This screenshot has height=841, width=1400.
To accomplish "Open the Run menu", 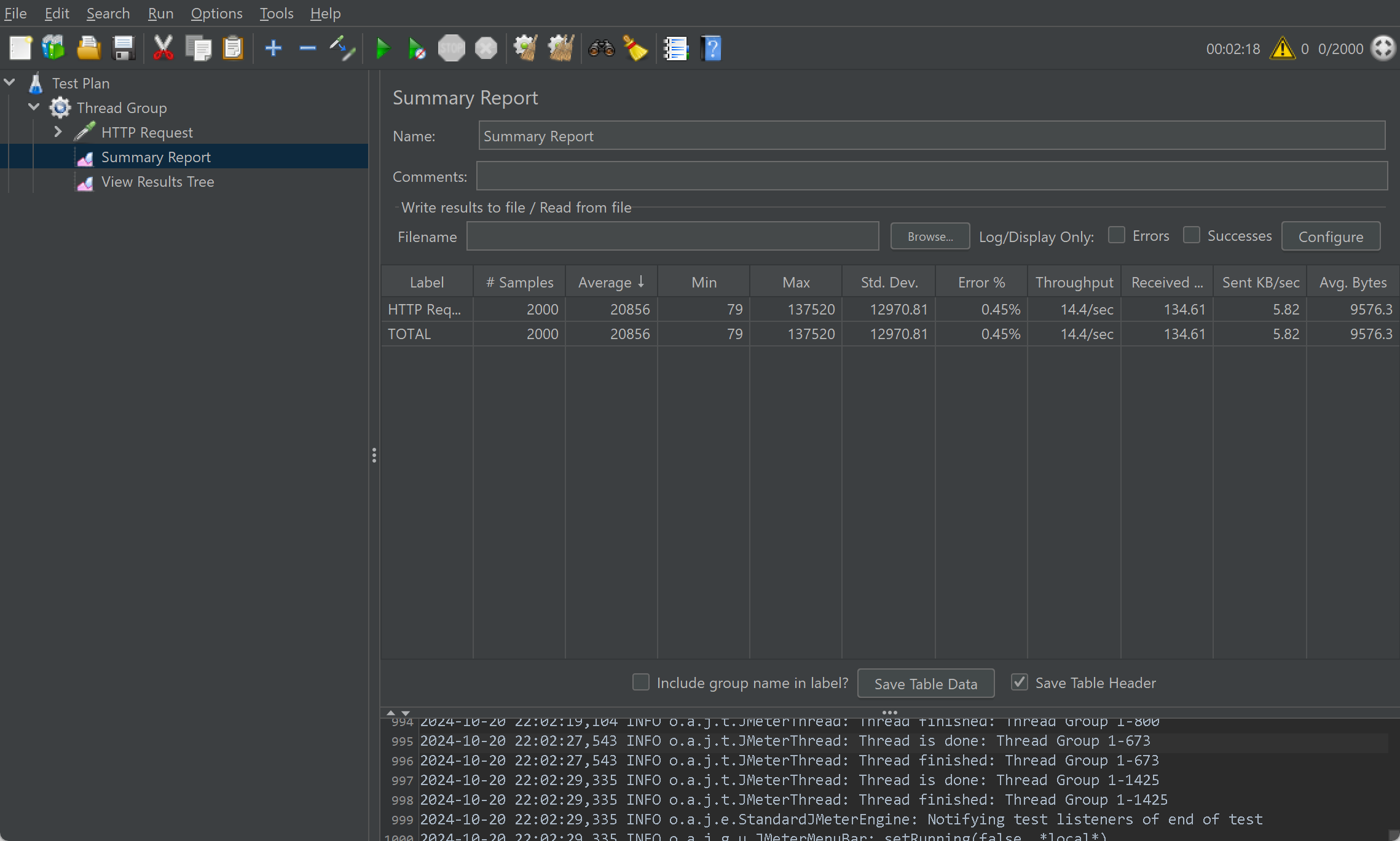I will pyautogui.click(x=160, y=13).
